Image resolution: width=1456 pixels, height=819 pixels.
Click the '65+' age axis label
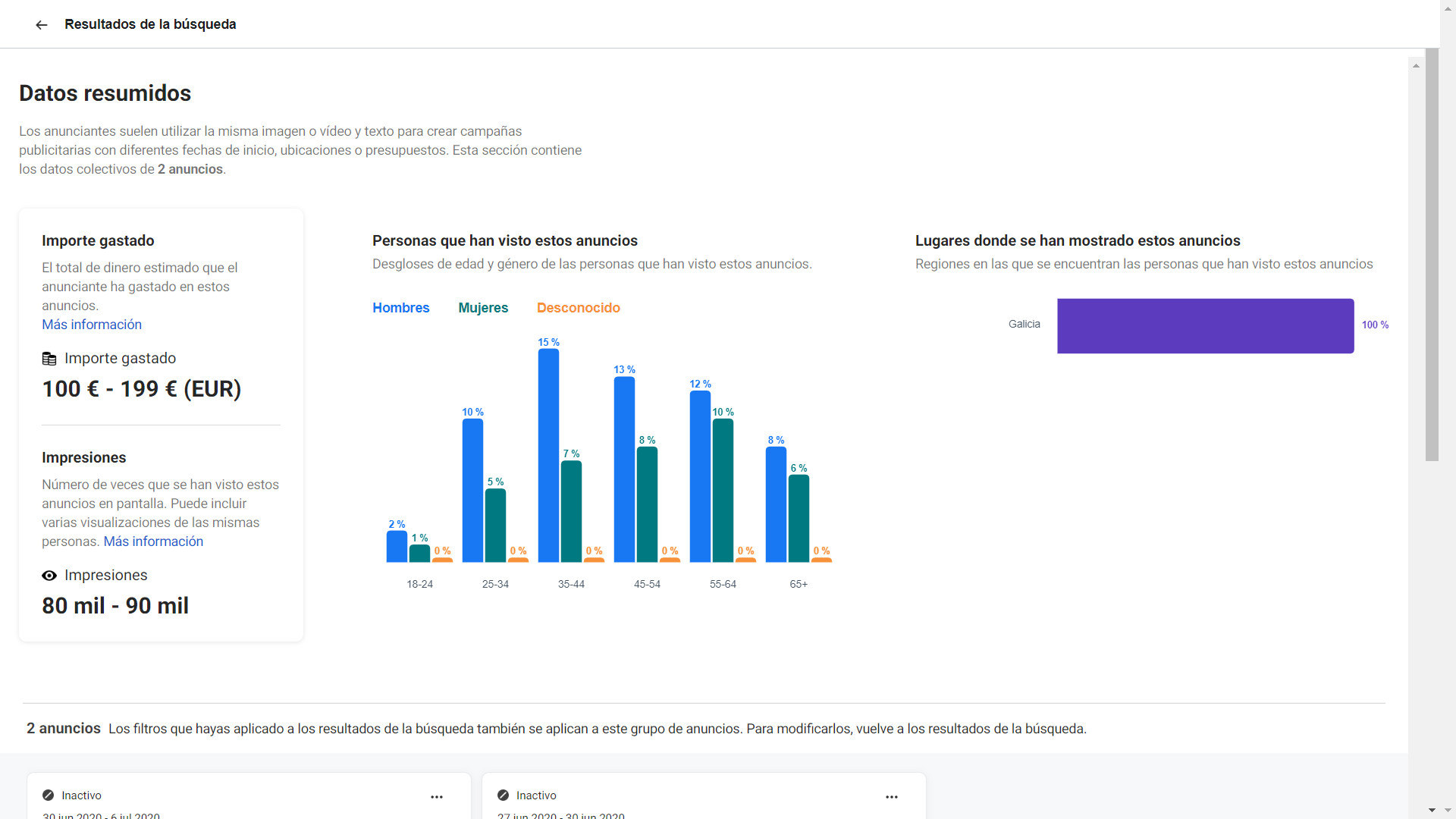click(799, 585)
